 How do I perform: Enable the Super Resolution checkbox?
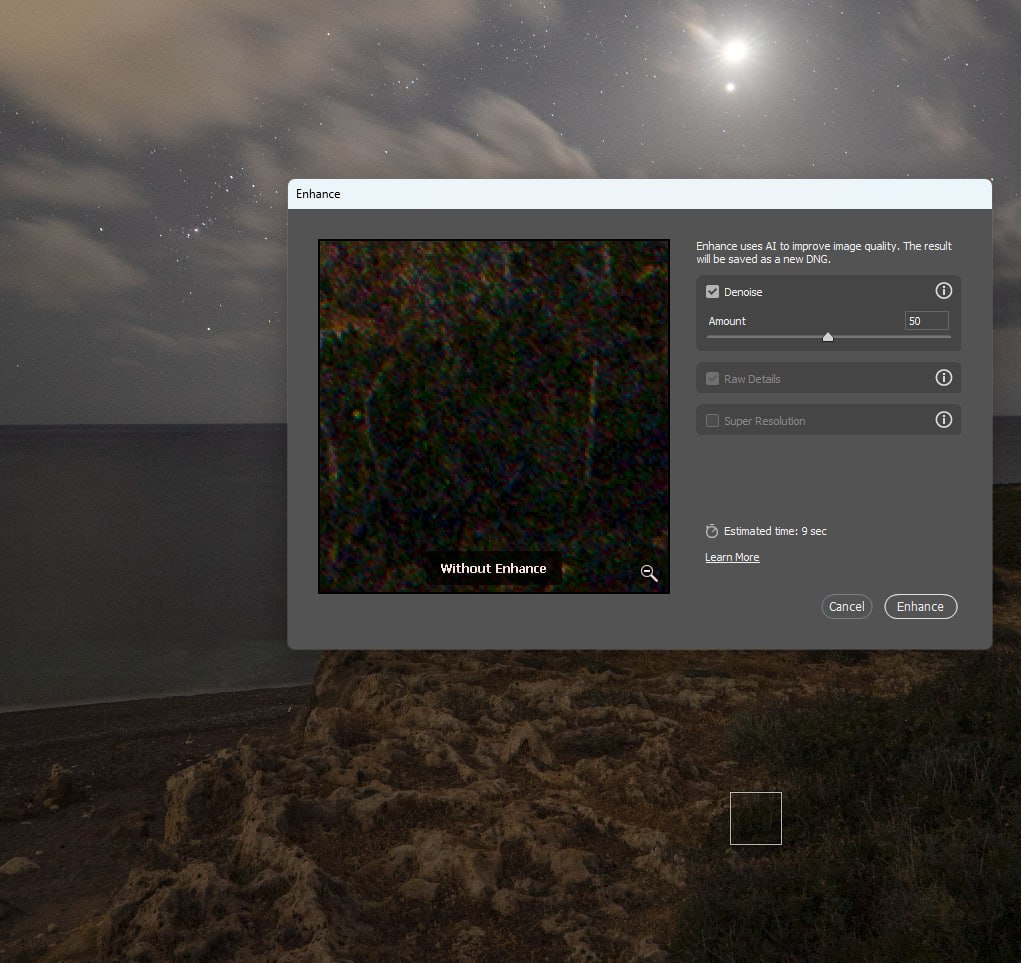click(713, 421)
